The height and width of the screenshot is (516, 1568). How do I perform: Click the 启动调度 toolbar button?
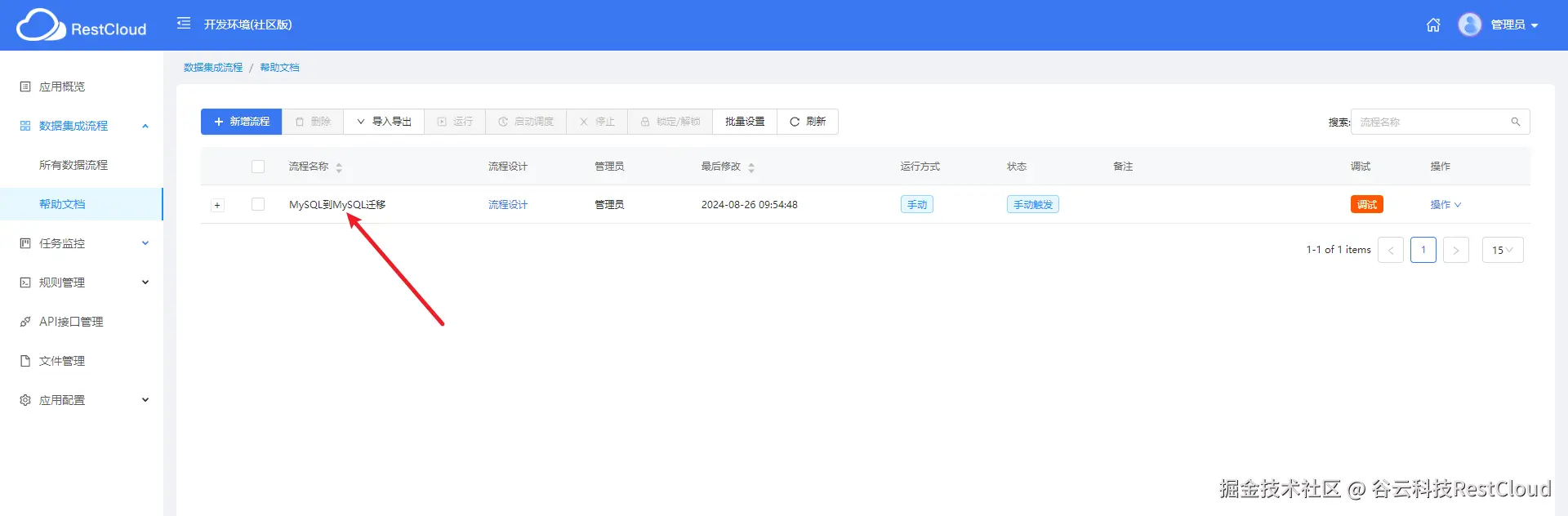point(526,122)
